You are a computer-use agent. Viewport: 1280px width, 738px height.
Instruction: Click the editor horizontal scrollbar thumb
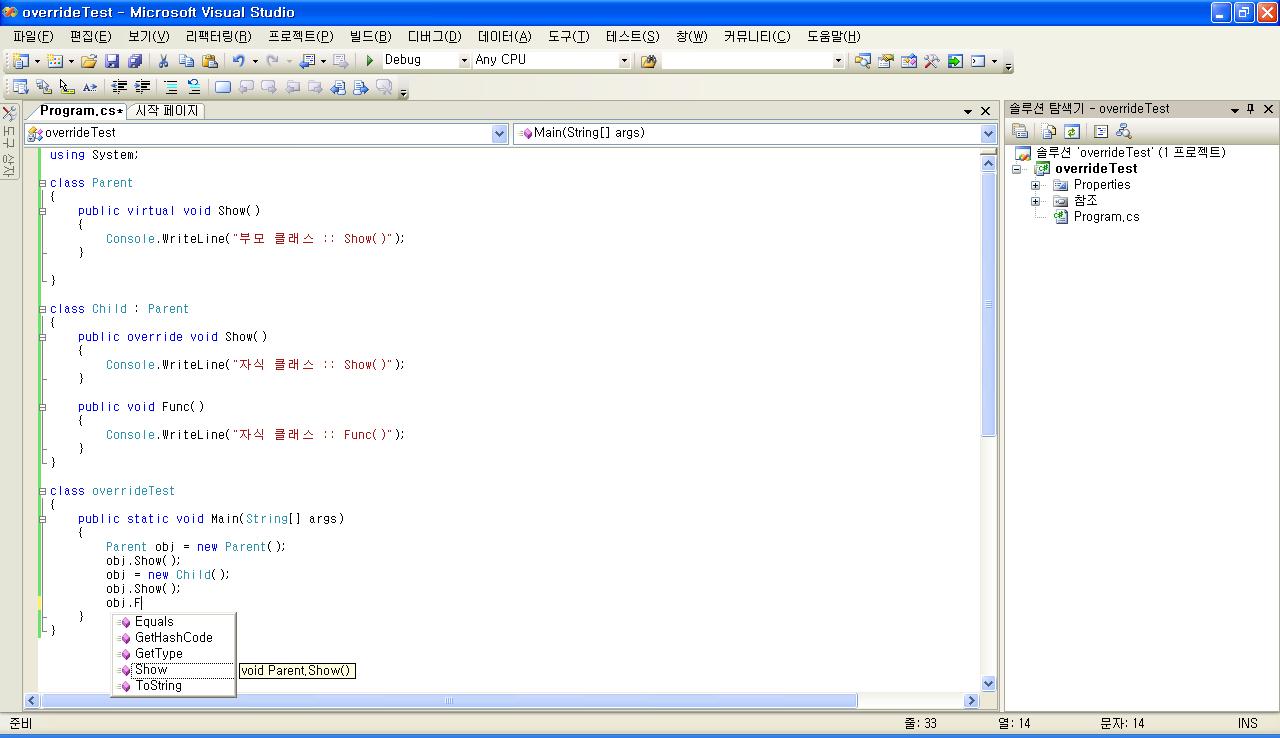(x=449, y=701)
